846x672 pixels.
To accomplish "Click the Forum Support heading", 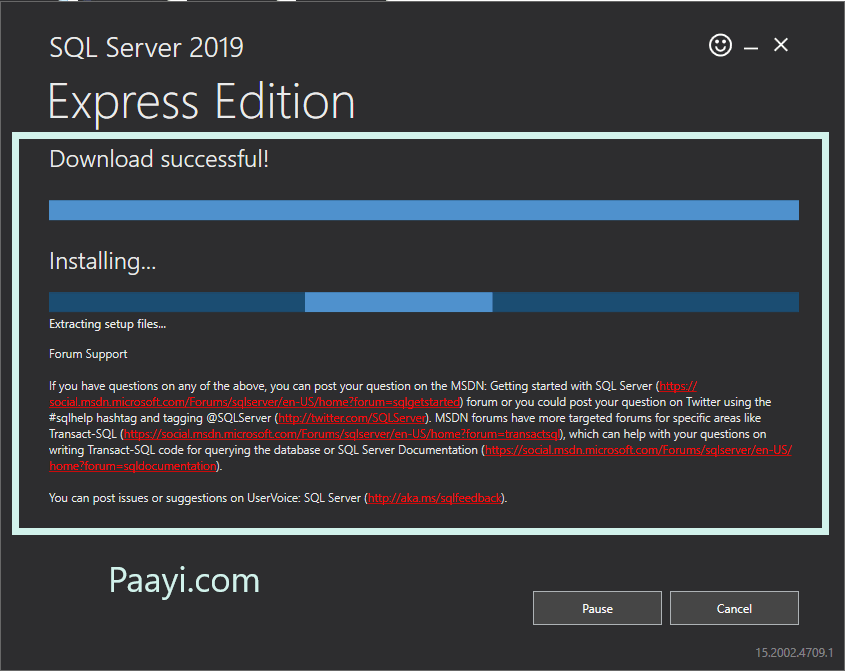I will [x=86, y=354].
